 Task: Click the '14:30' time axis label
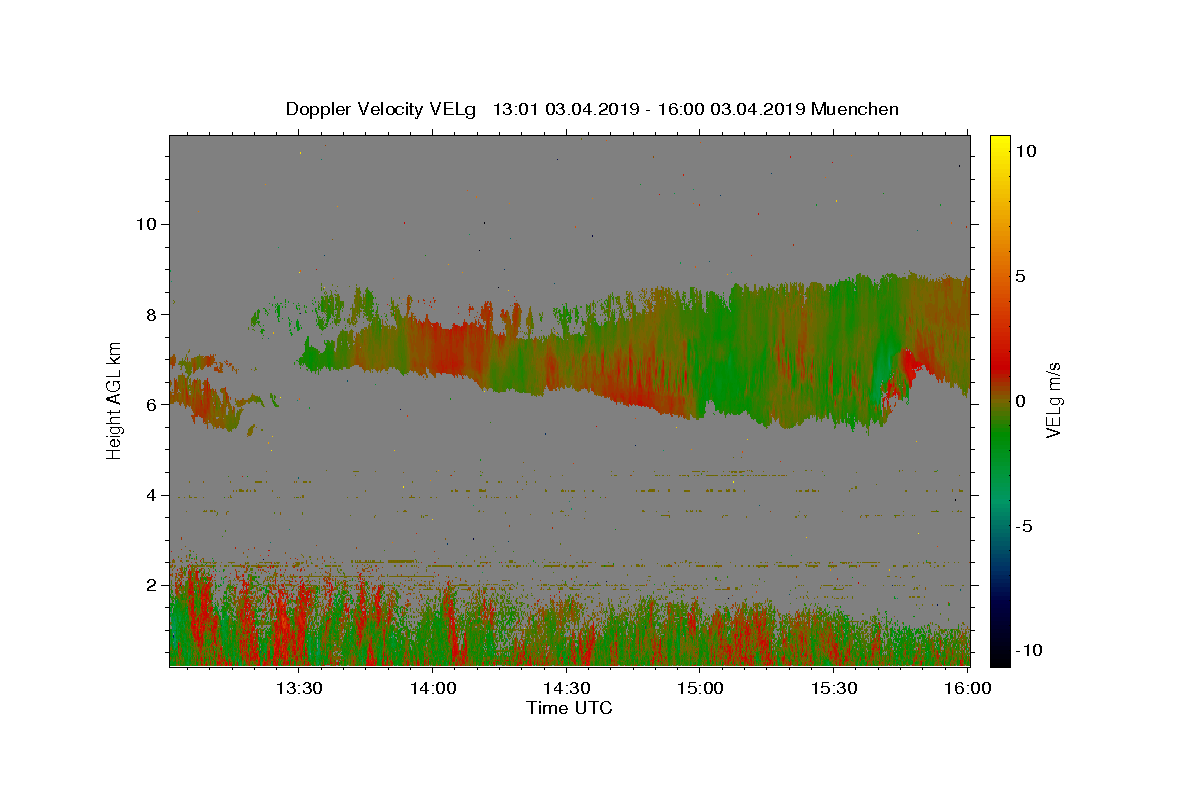(566, 688)
